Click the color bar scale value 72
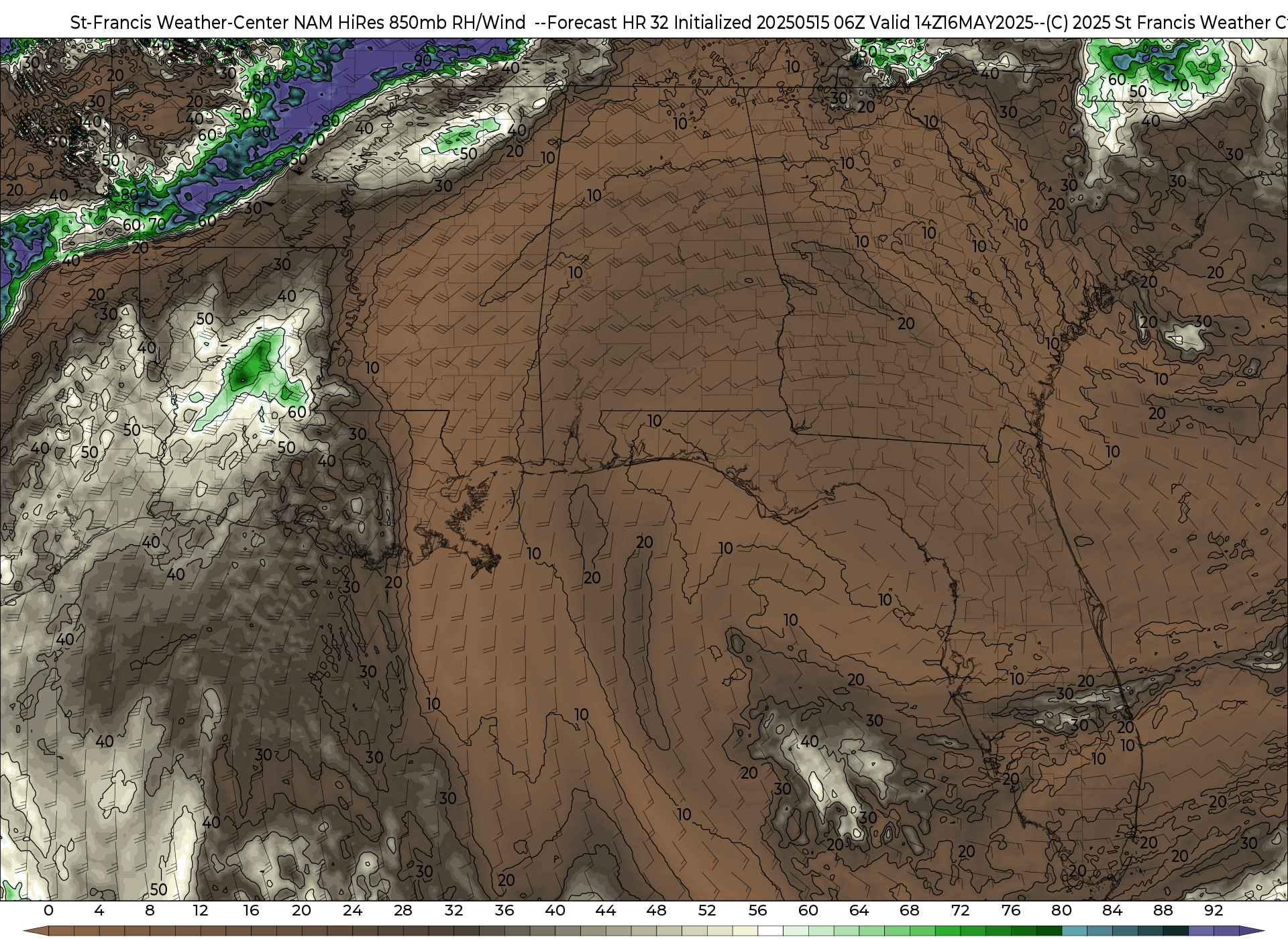The height and width of the screenshot is (939, 1288). (x=960, y=910)
